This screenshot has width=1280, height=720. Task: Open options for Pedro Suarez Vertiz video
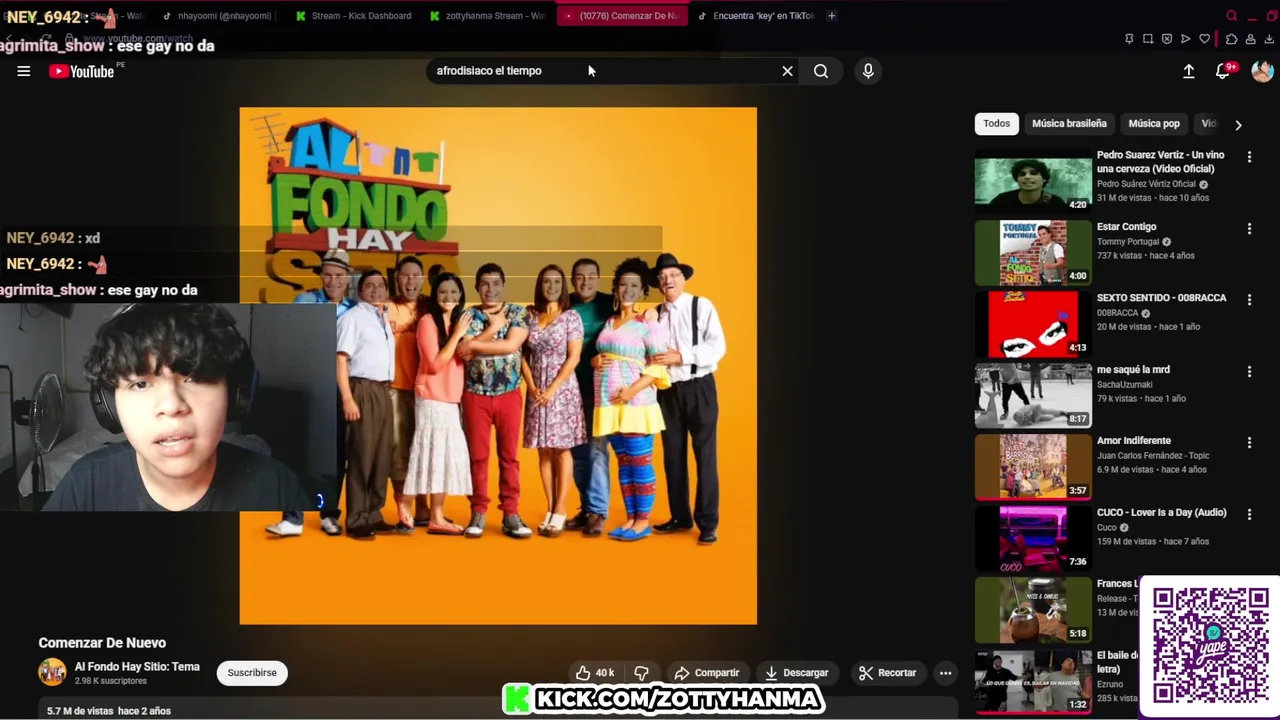[1249, 157]
